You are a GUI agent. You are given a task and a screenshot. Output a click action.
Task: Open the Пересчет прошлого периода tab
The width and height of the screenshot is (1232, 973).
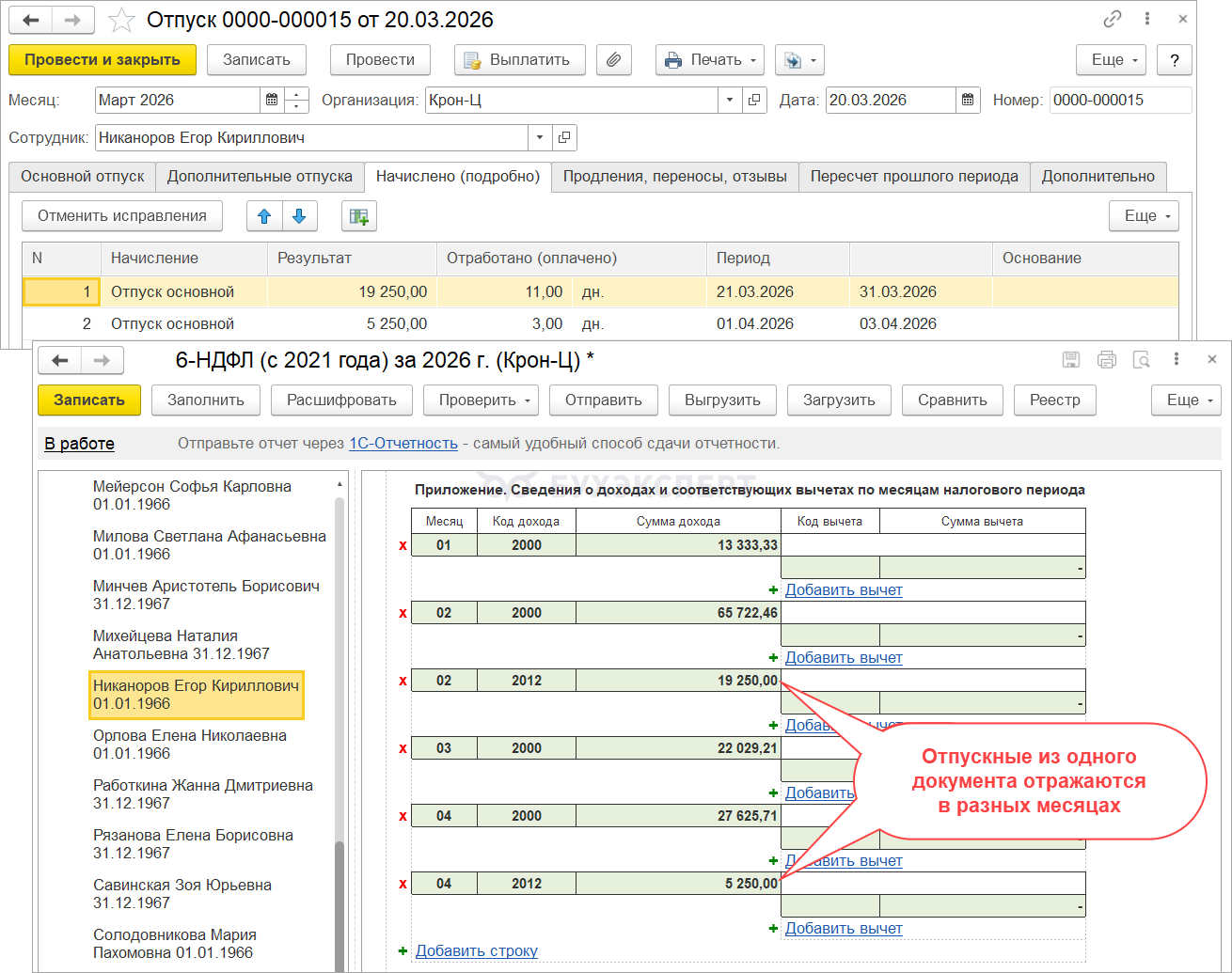pyautogui.click(x=913, y=177)
